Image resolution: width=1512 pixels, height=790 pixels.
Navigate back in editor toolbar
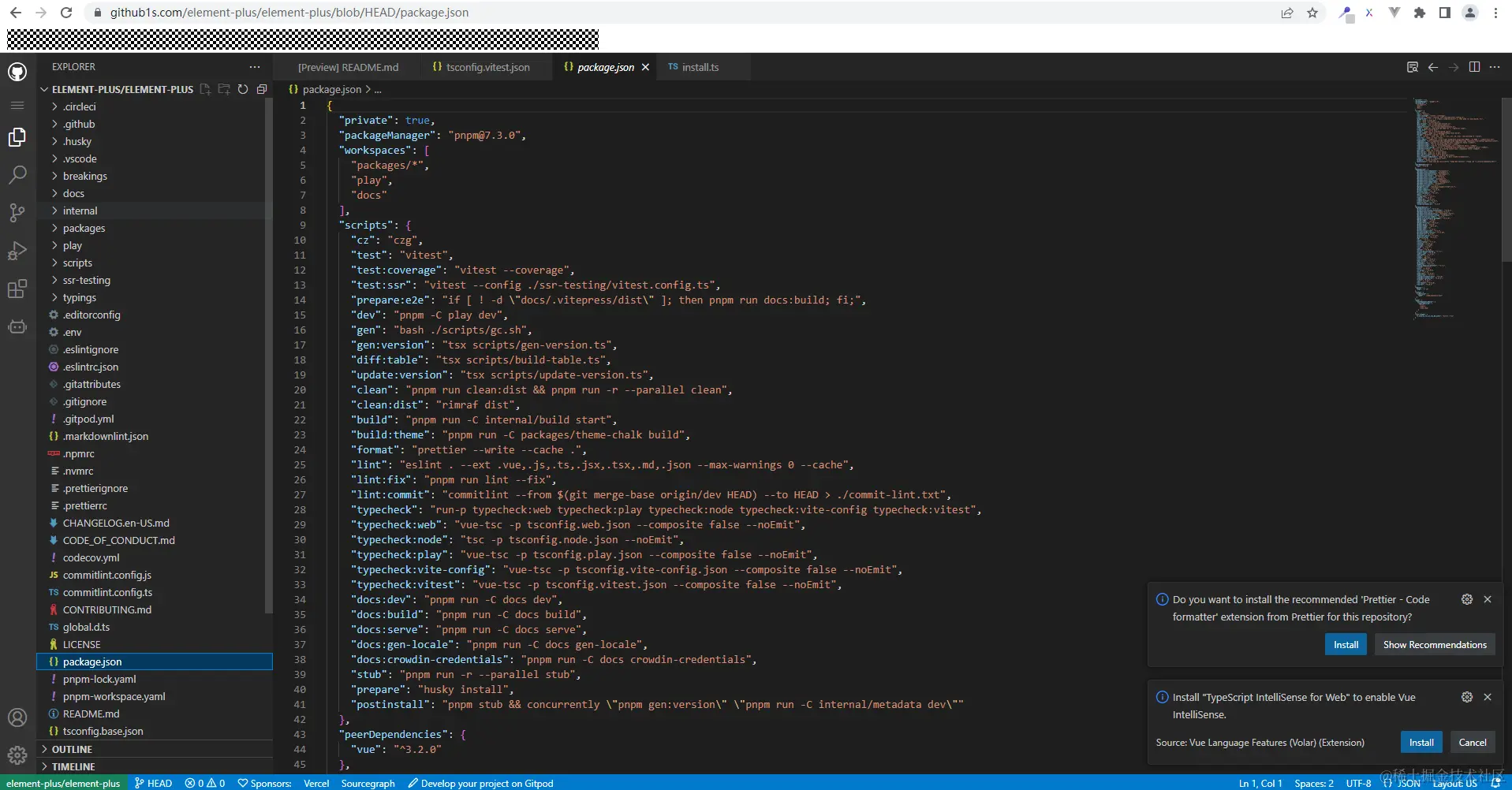pyautogui.click(x=1433, y=67)
